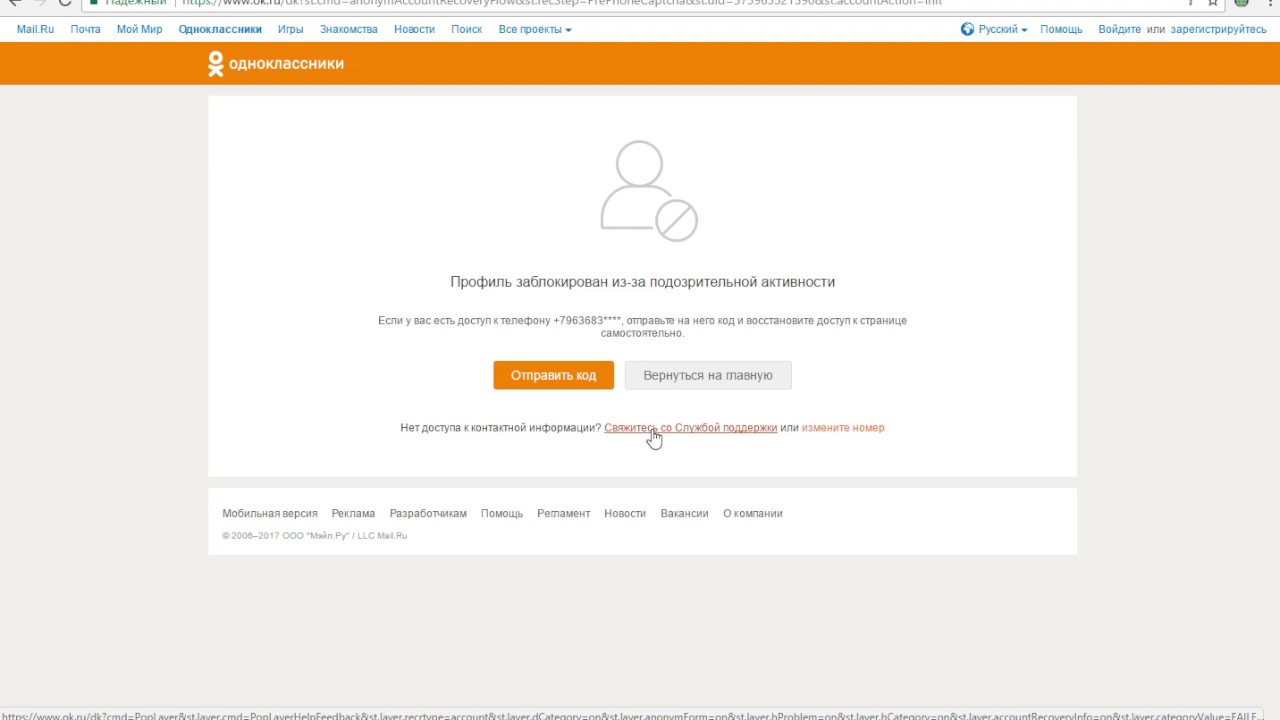Click the globe language icon
Viewport: 1280px width, 720px height.
coord(967,29)
